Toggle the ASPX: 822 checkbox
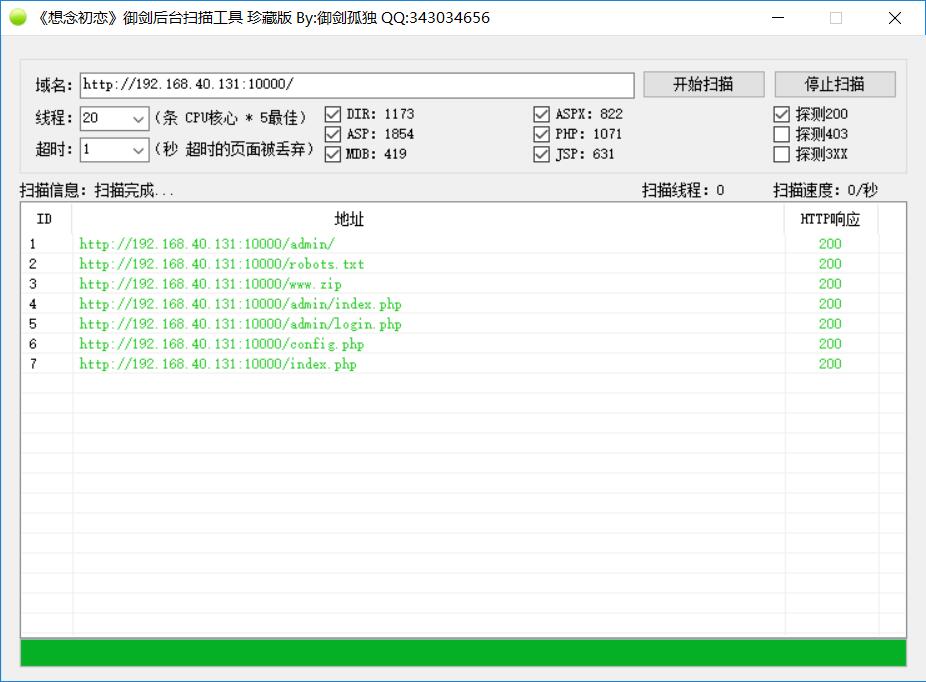 [x=542, y=114]
